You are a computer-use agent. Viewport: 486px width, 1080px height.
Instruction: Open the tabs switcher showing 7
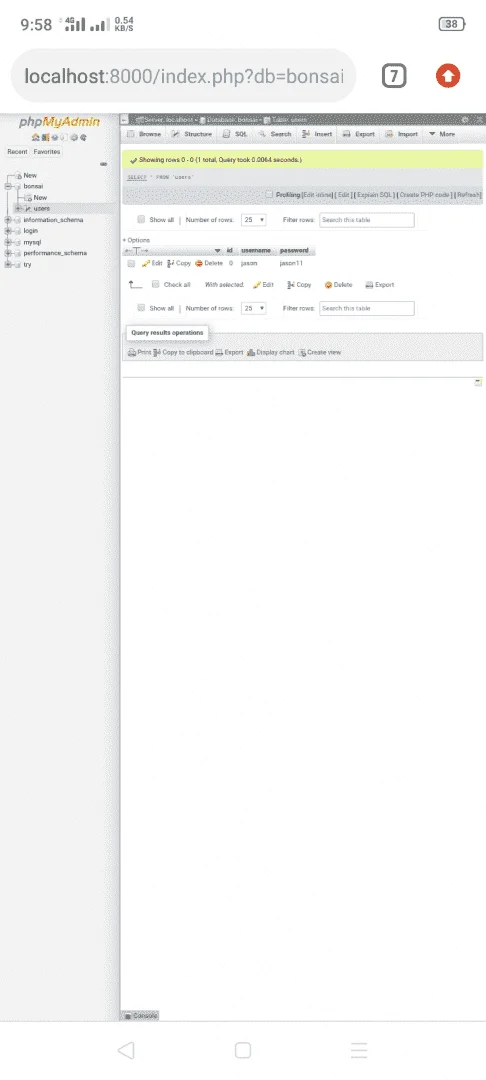(394, 76)
